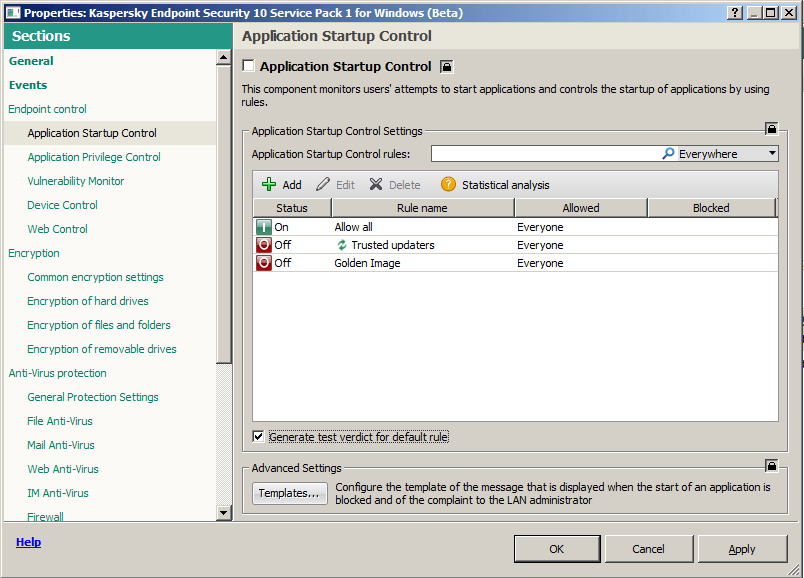Click the magnifier search icon in rules field

pos(668,153)
